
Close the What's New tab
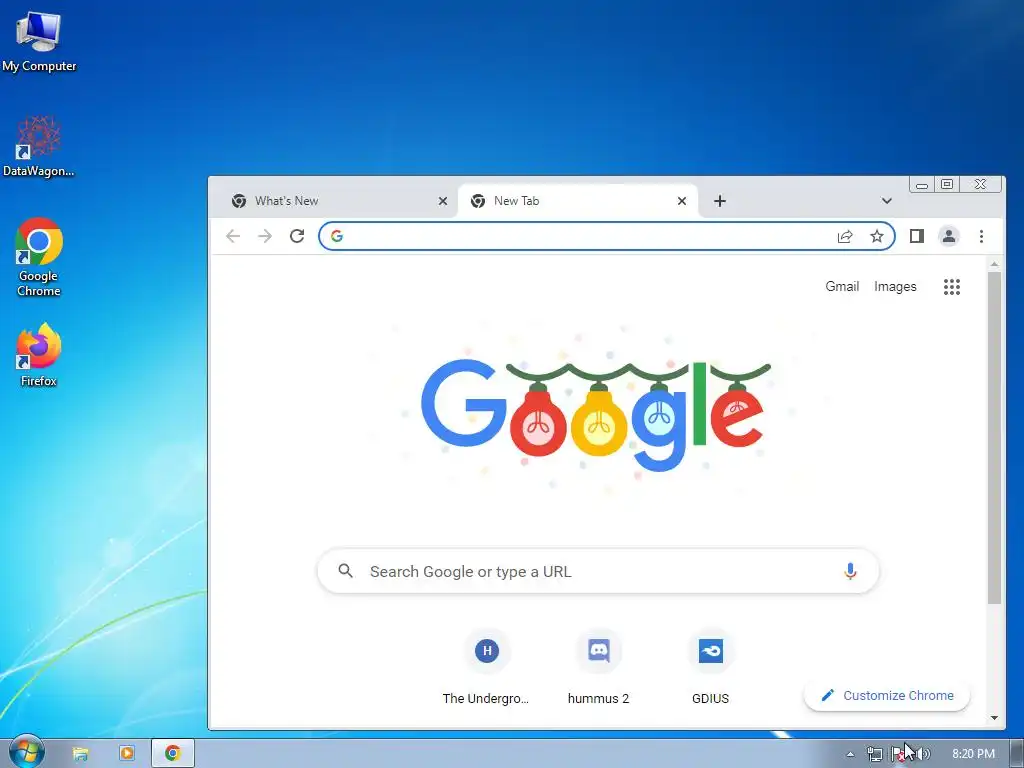click(443, 201)
